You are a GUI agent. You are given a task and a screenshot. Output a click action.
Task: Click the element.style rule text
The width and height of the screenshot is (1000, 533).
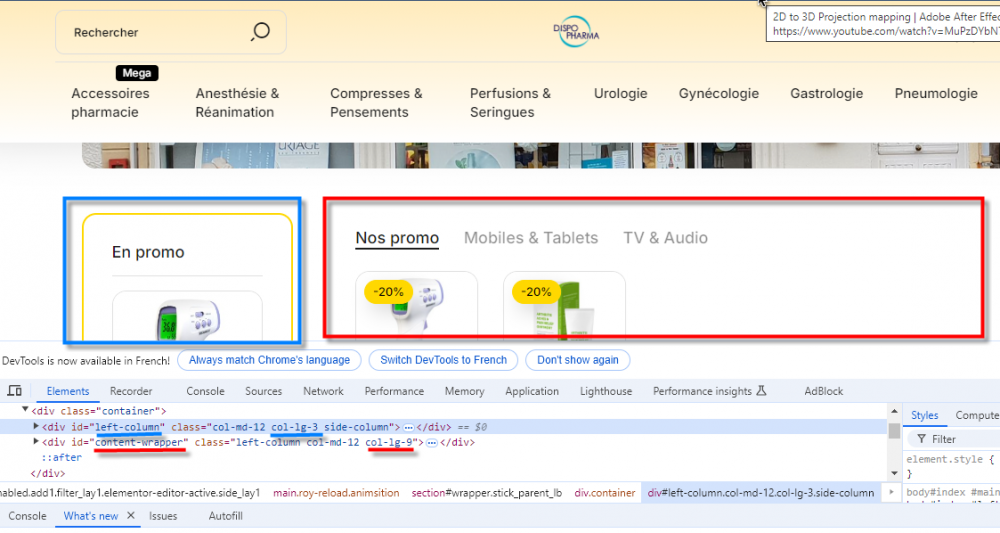pos(950,459)
